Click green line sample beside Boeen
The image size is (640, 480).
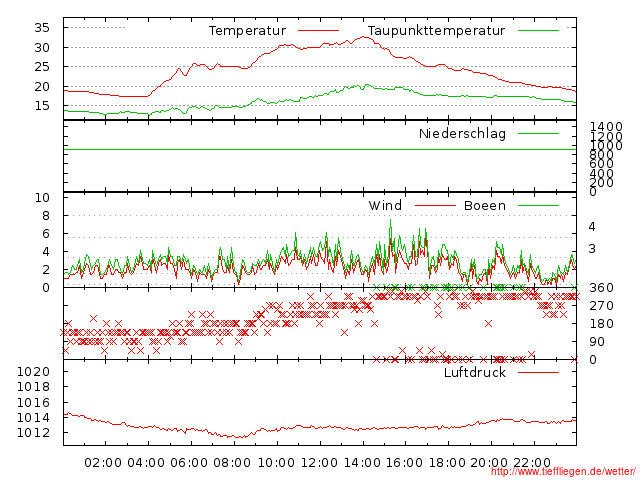(538, 206)
